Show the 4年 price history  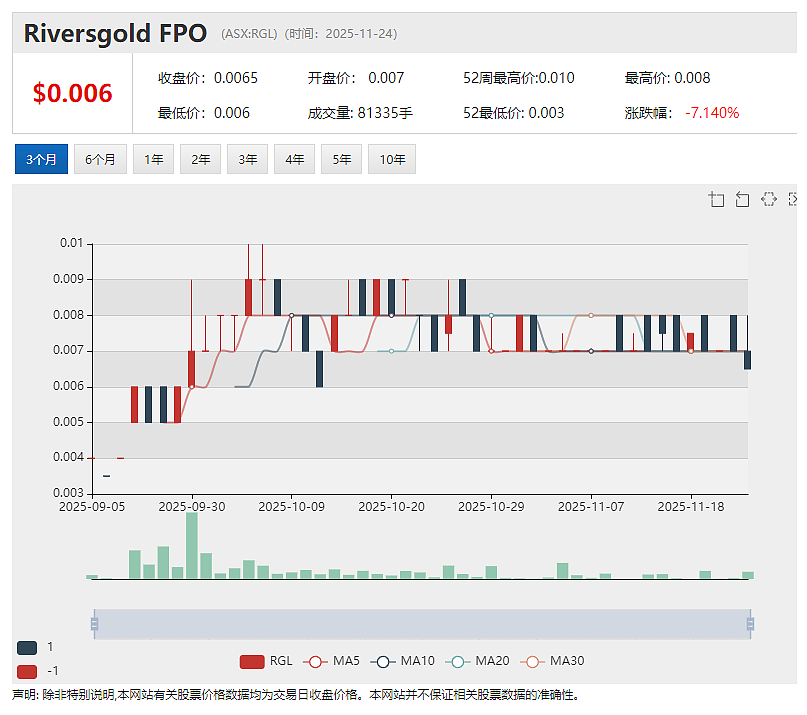pos(294,159)
